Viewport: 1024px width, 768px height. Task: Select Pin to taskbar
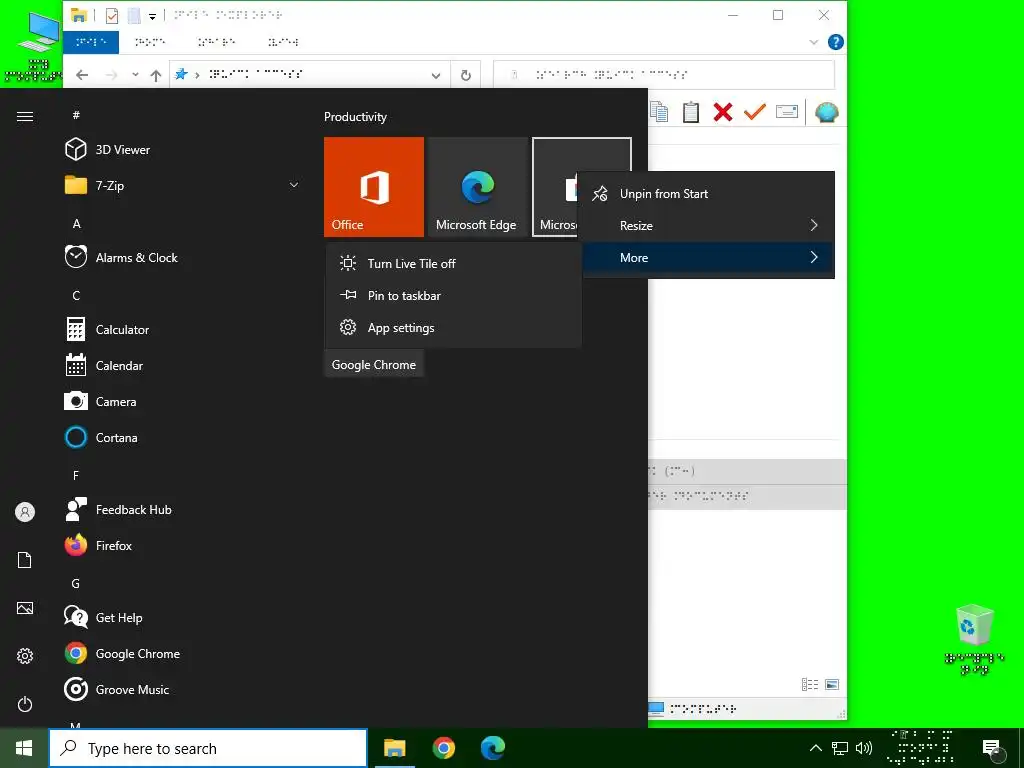pyautogui.click(x=453, y=295)
